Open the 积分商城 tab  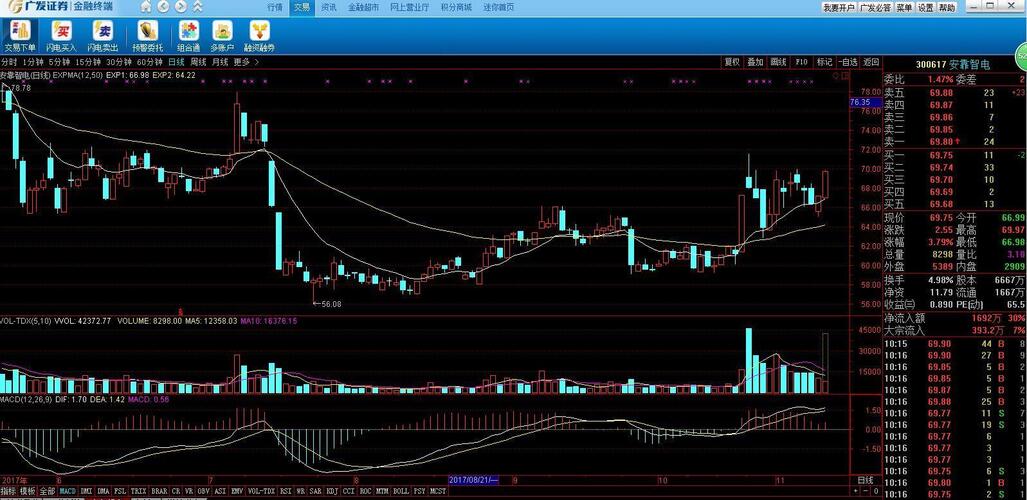click(x=456, y=7)
